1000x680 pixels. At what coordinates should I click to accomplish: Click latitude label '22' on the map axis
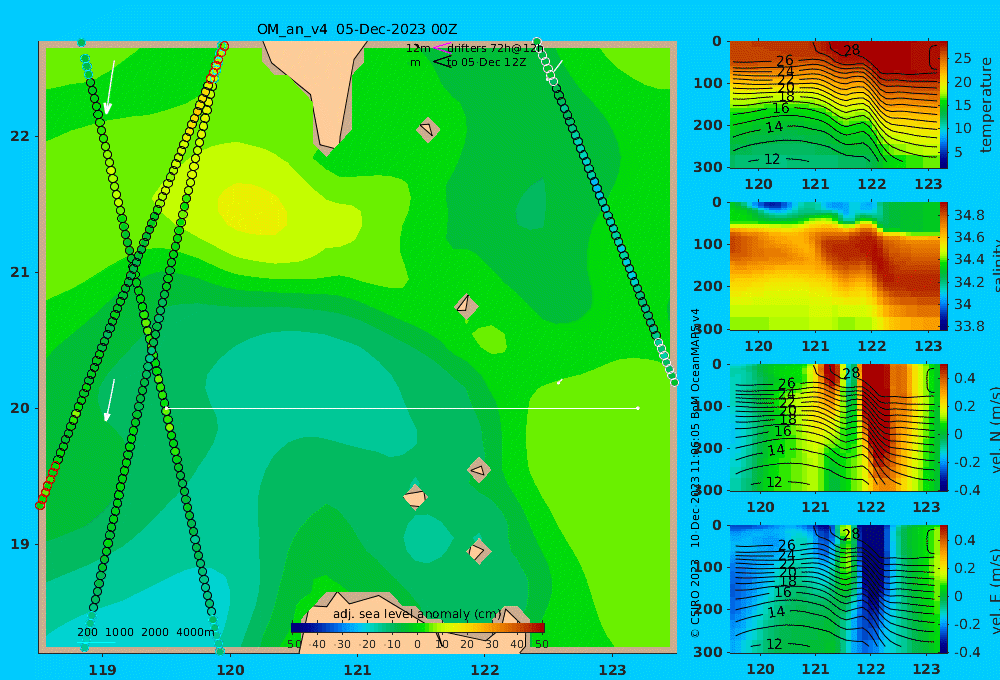click(20, 136)
